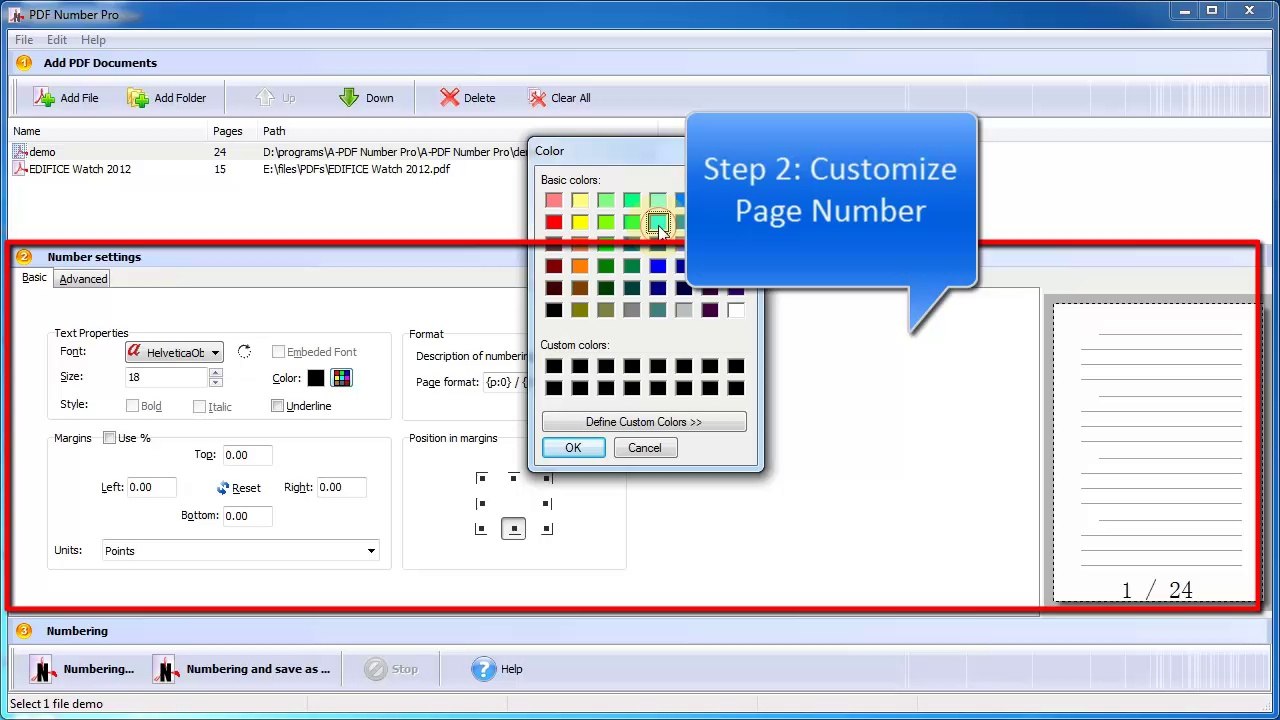1280x720 pixels.
Task: Move the selected document Down
Action: point(367,98)
